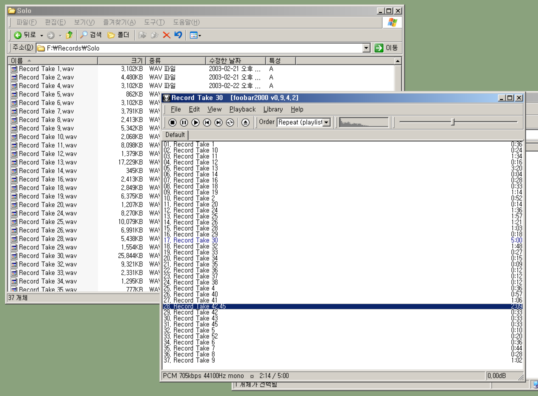
Task: Click the green Go button beside address bar
Action: click(x=386, y=48)
